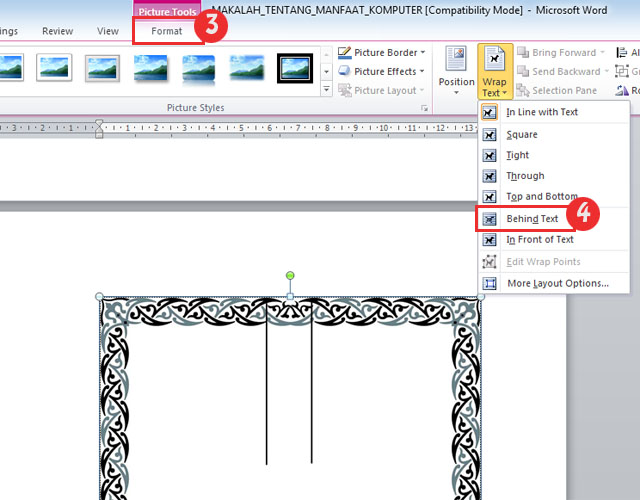Screen dimensions: 640x500
Task: Click the Picture Tools contextual tab header
Action: (167, 11)
